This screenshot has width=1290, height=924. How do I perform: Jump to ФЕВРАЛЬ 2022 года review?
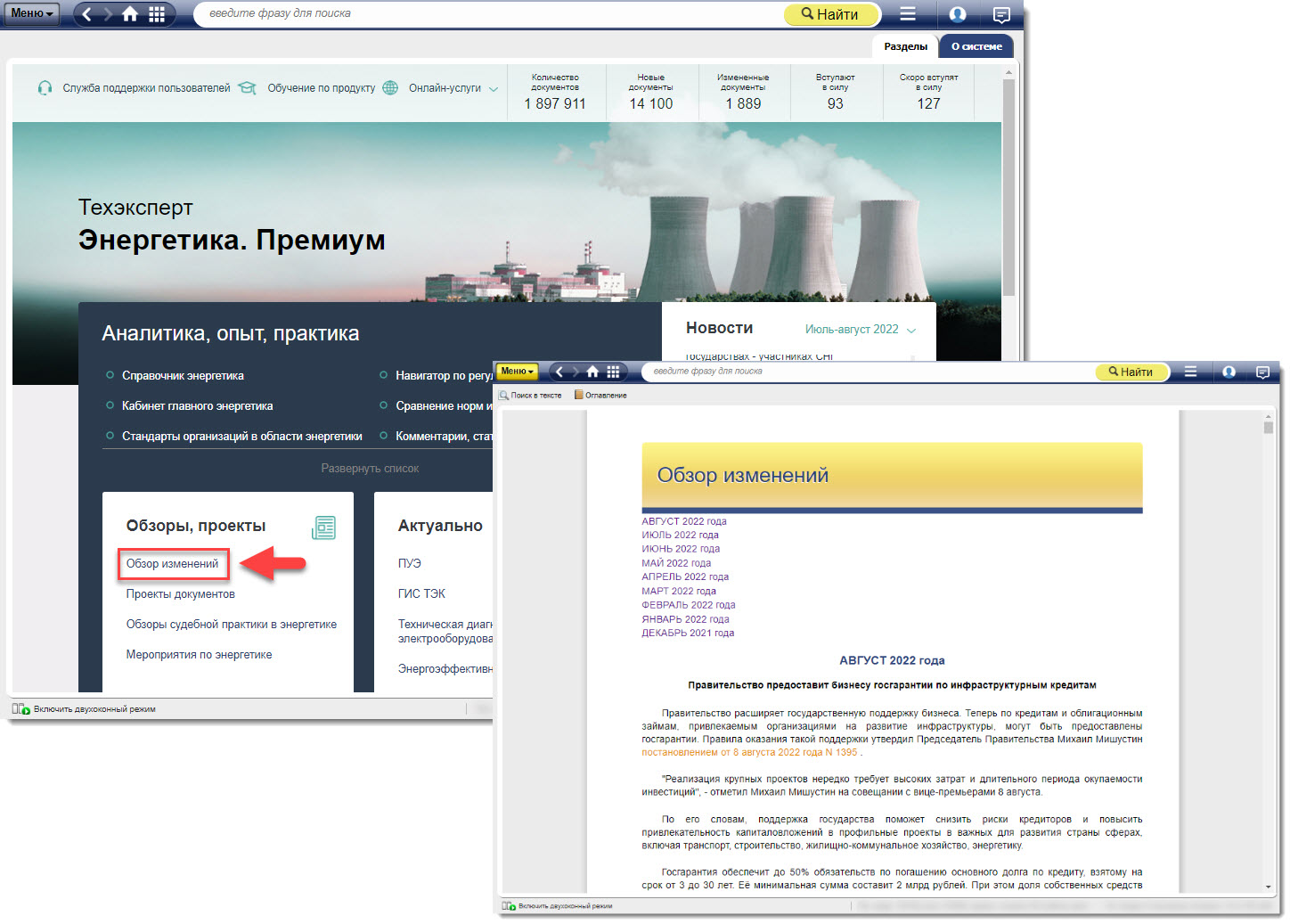(689, 605)
